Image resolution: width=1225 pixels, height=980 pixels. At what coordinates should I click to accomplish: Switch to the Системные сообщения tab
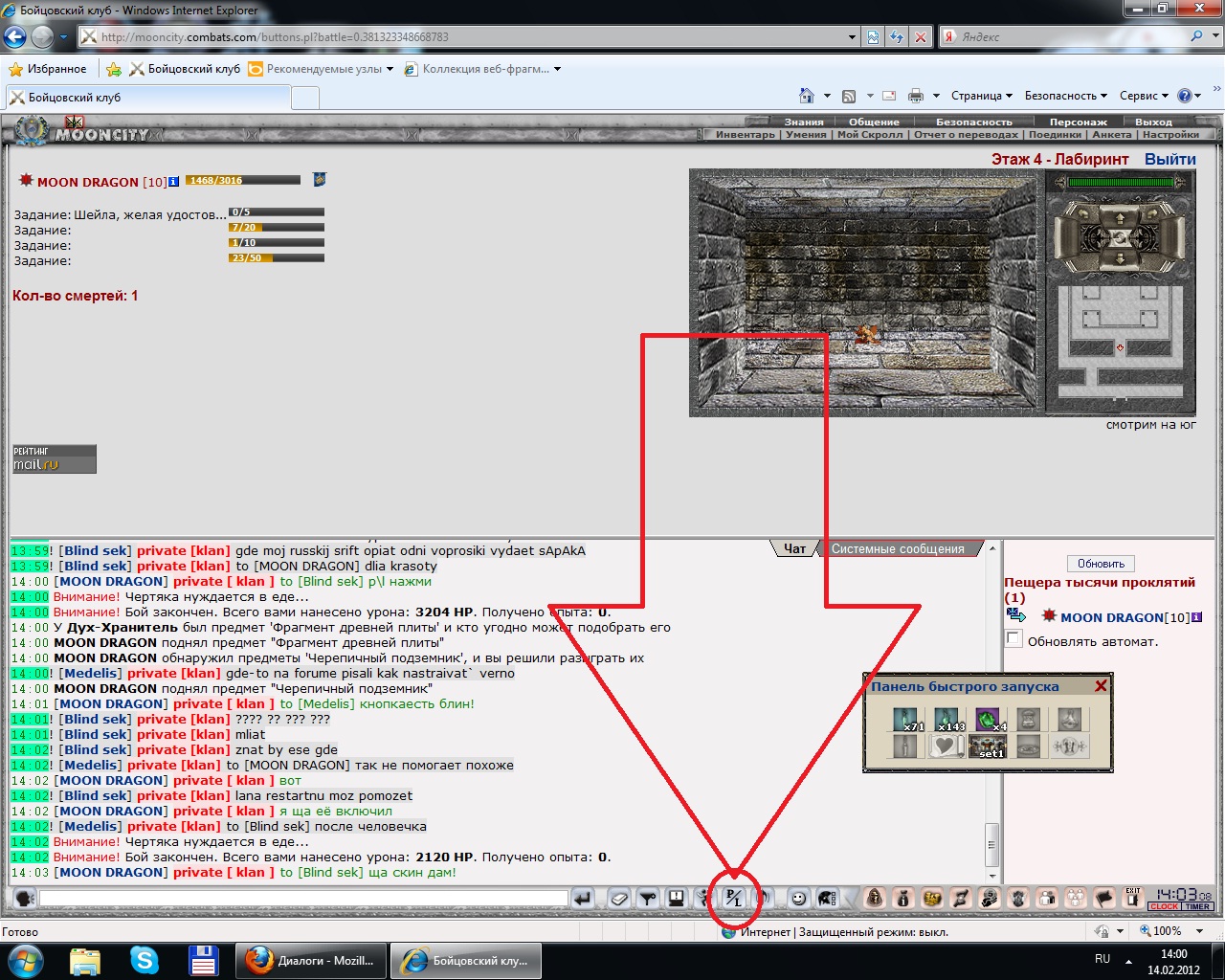tap(898, 548)
